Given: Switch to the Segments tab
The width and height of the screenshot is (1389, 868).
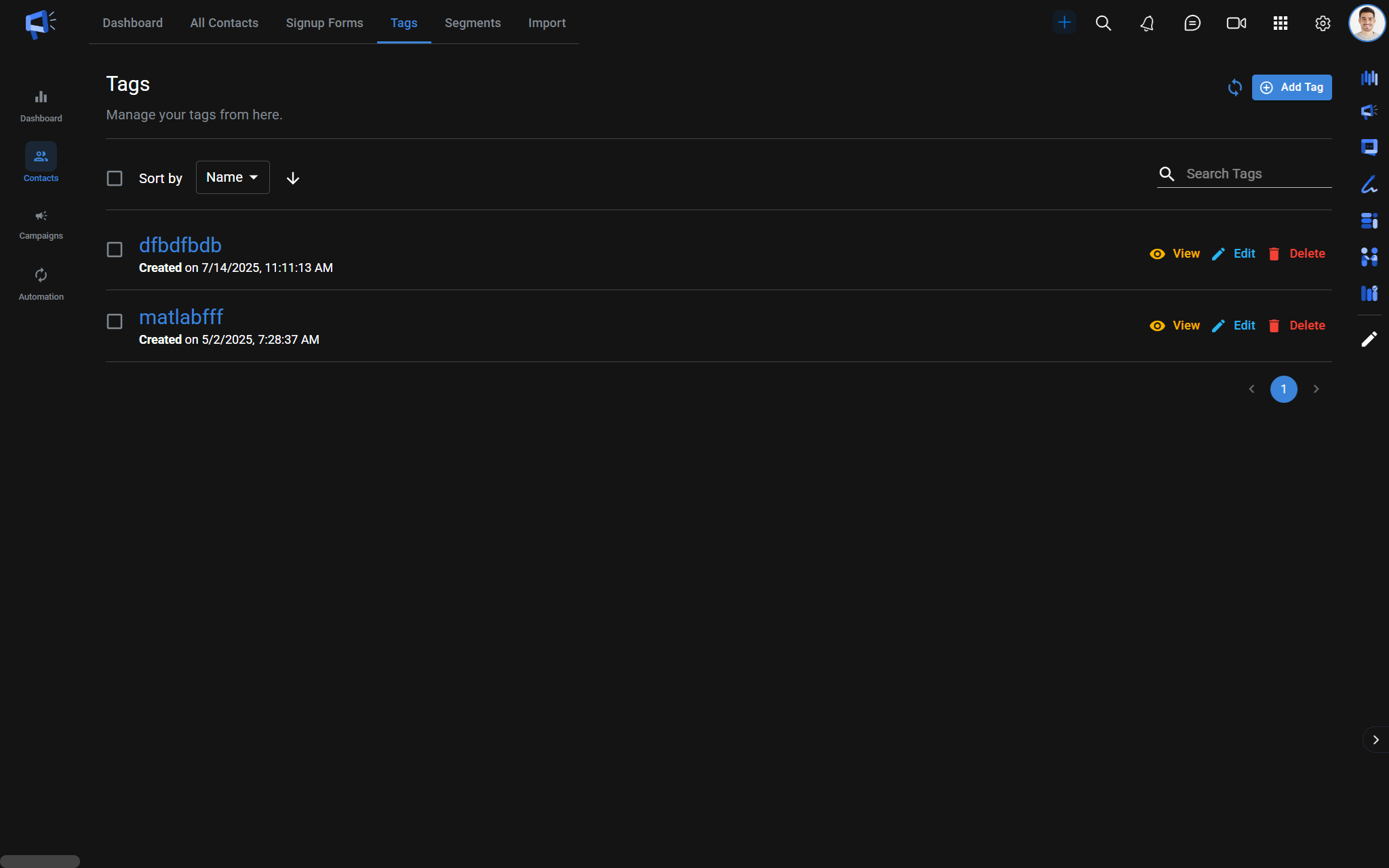Looking at the screenshot, I should [x=473, y=23].
